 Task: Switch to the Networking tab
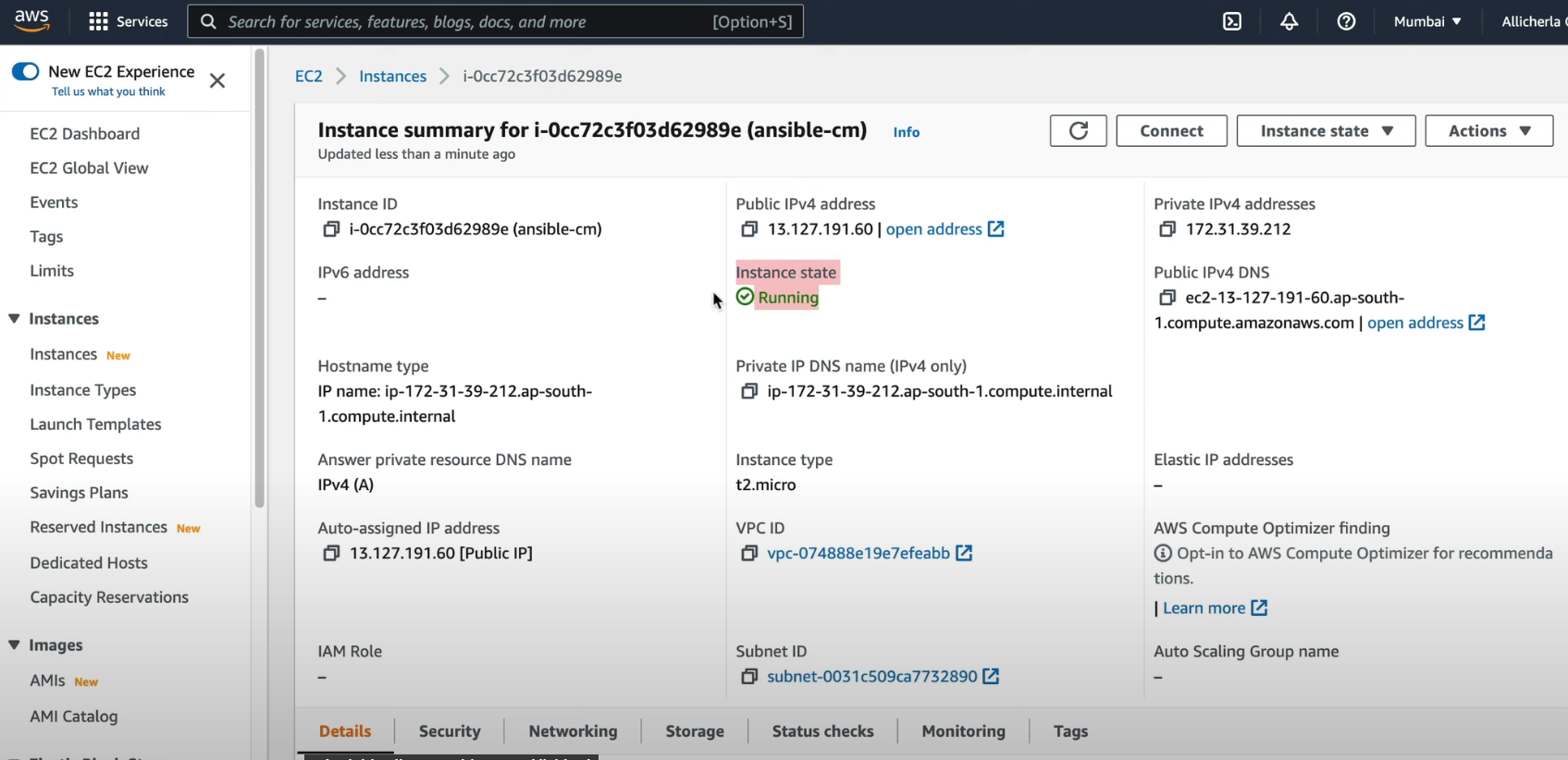[573, 731]
